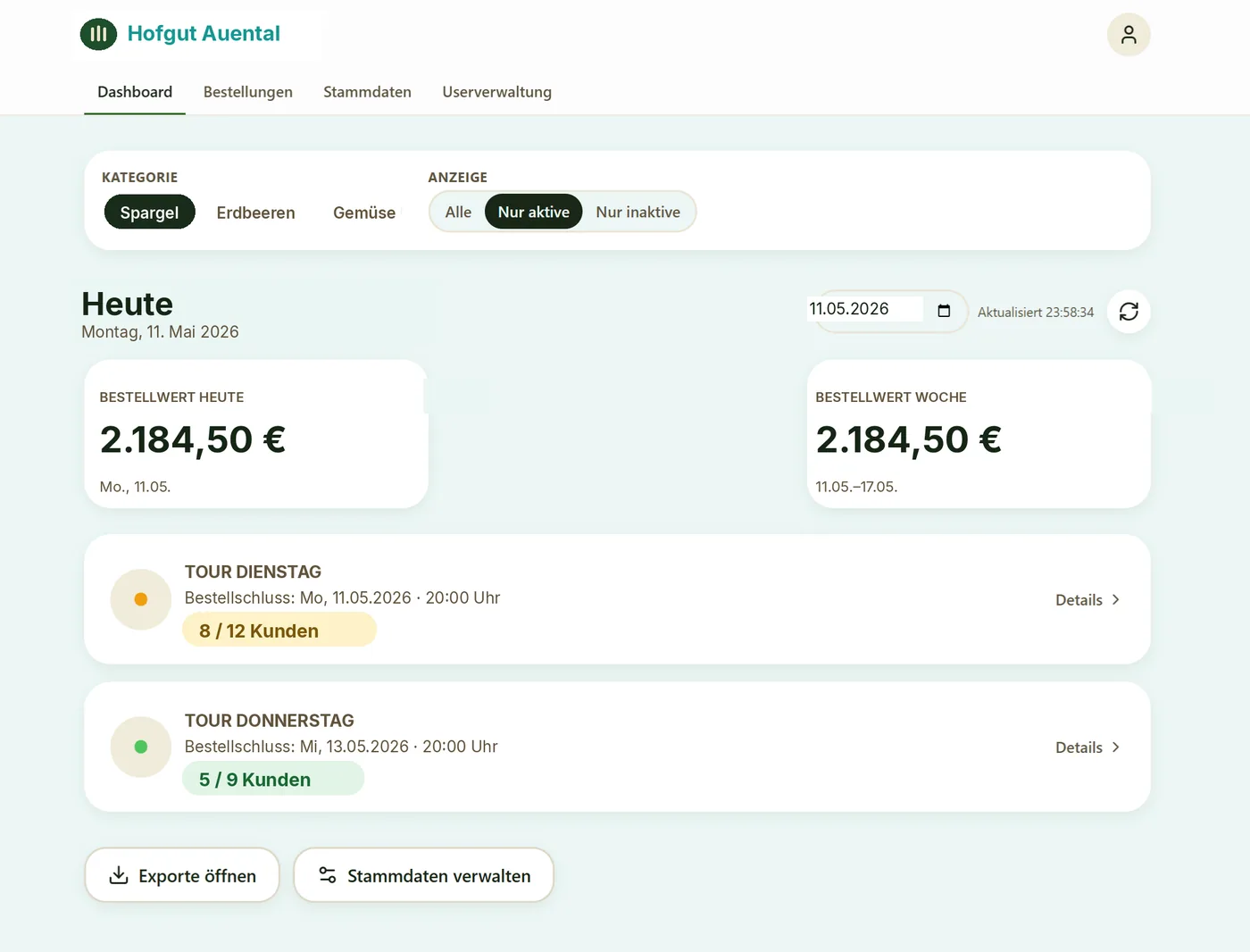Screen dimensions: 1250x952
Task: Click the Tour Donnerstag Bestellschluss line
Action: [341, 746]
